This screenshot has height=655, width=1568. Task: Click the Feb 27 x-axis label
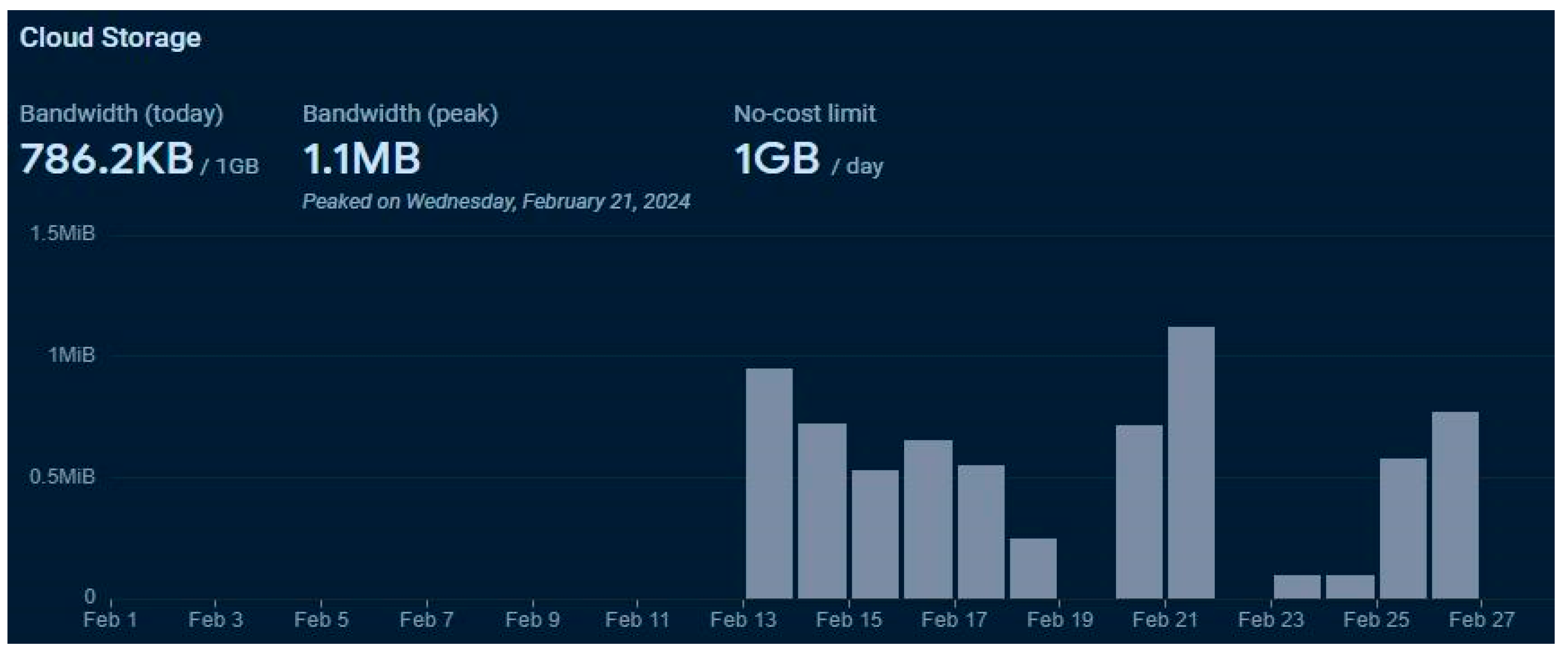click(1481, 620)
